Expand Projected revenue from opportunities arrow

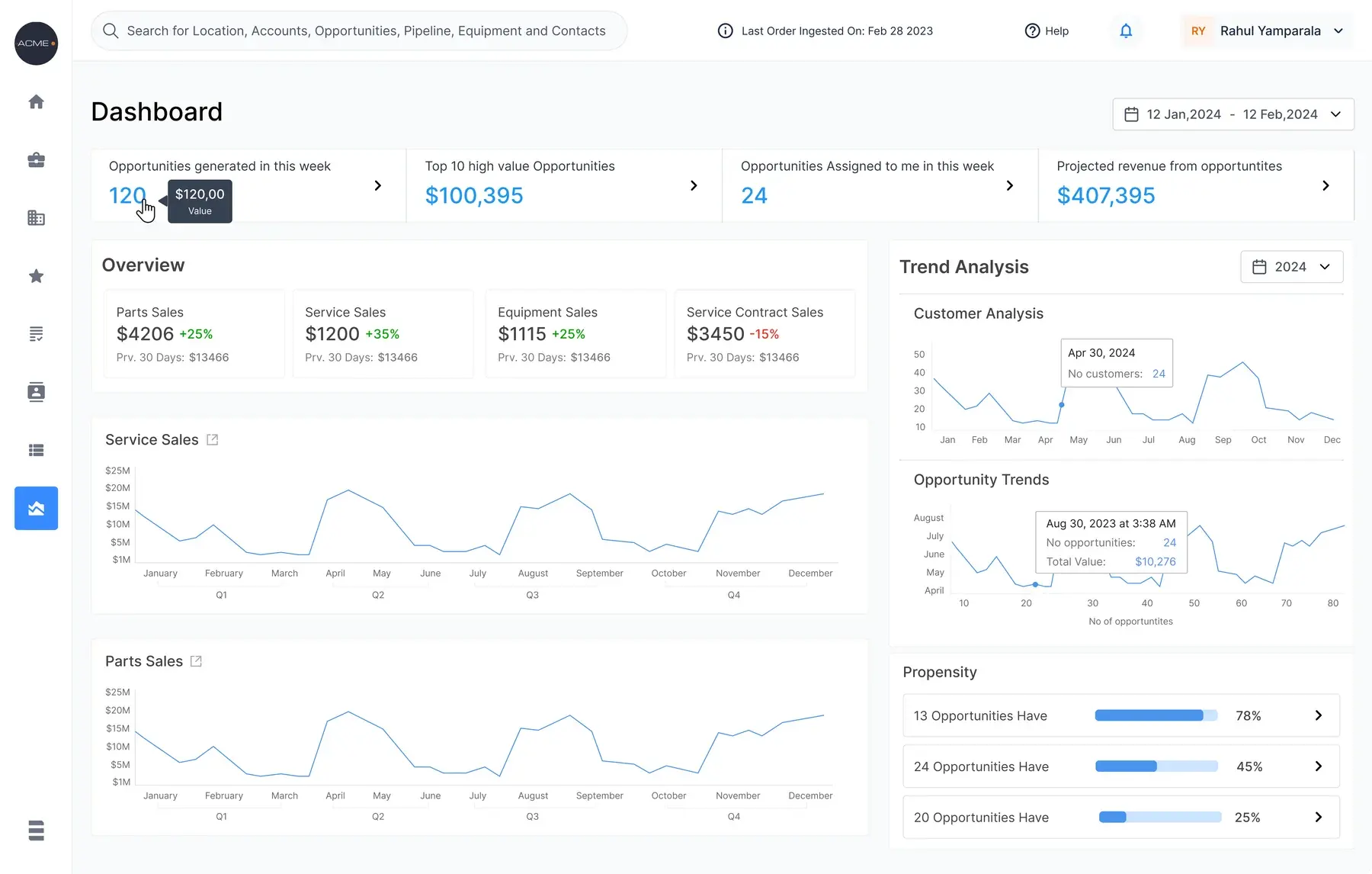1326,185
